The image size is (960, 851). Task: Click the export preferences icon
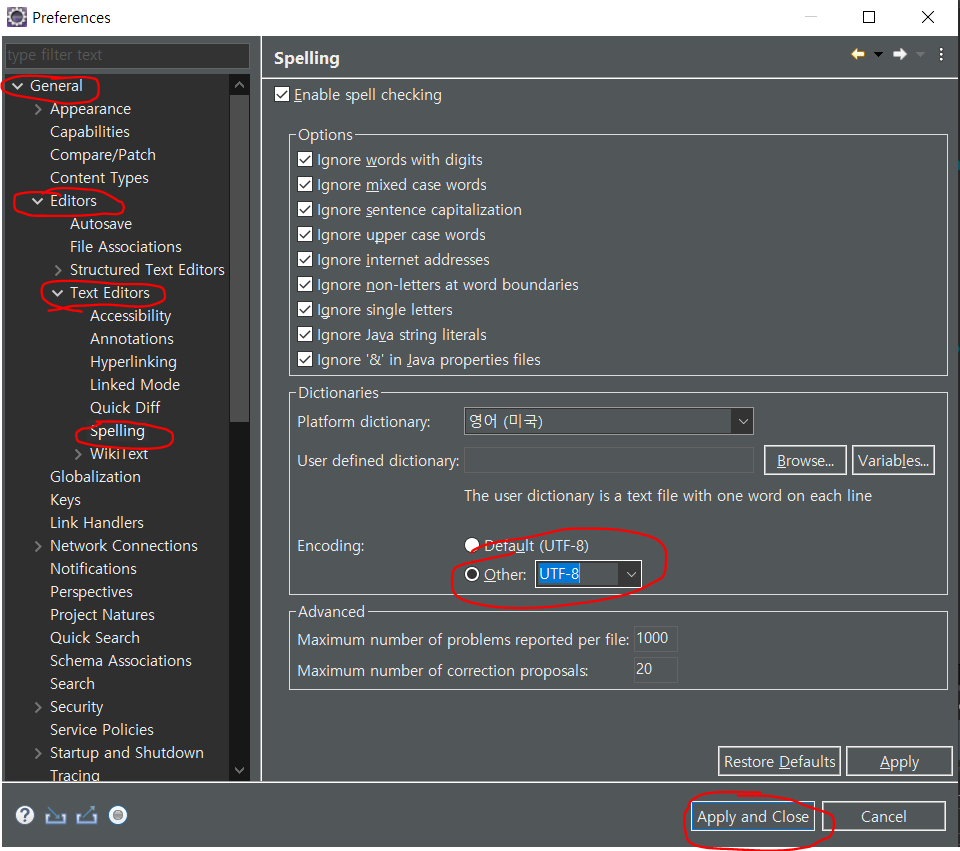tap(86, 815)
